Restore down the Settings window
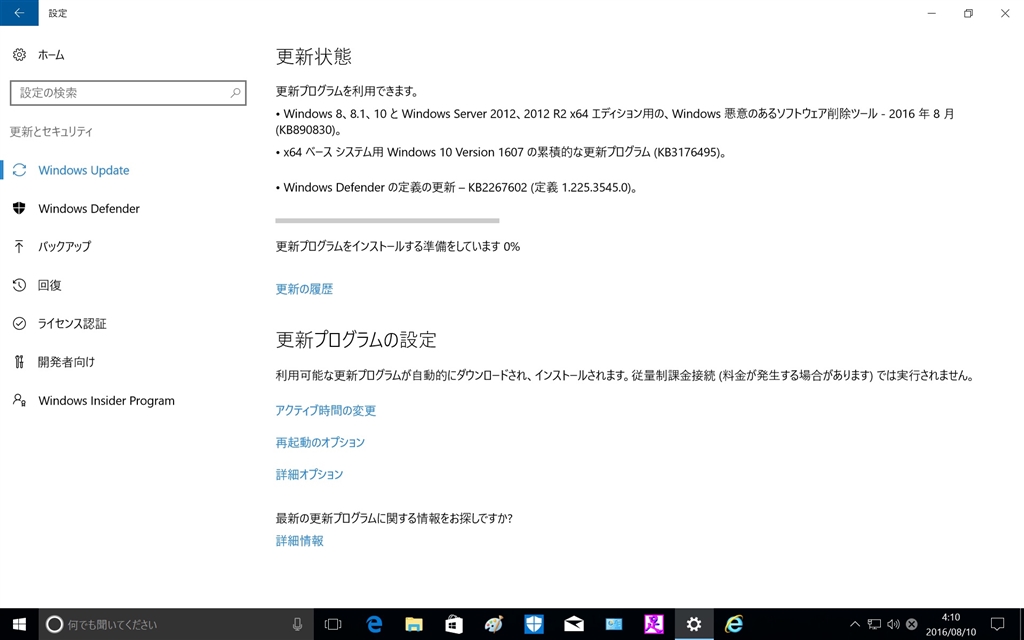This screenshot has width=1024, height=640. [x=968, y=13]
